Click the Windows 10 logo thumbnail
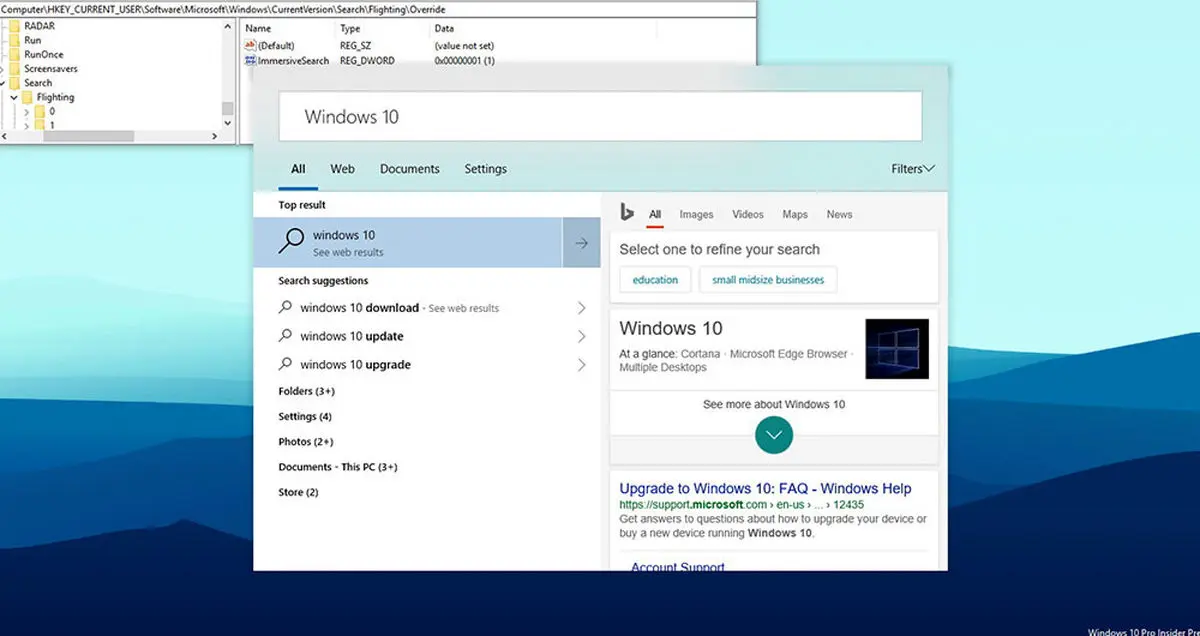Screen dimensions: 1200x636 [896, 349]
